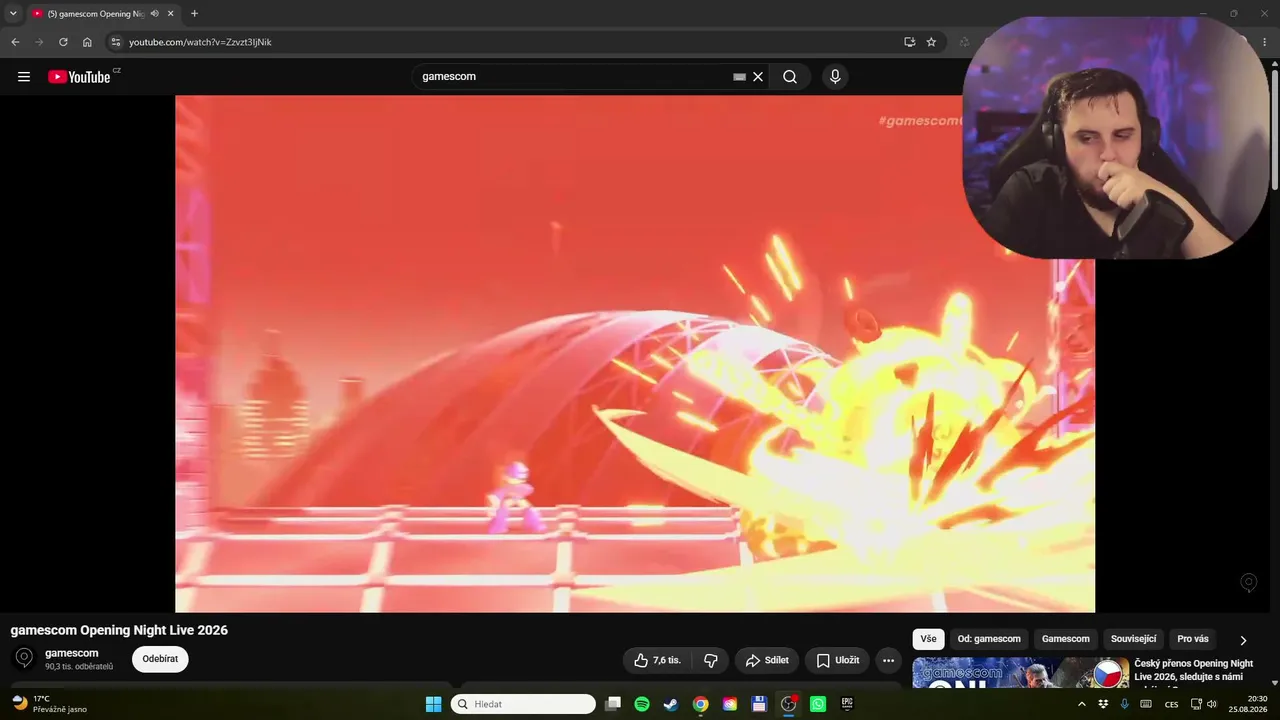Open microphone tray indicator
This screenshot has width=1280, height=720.
coord(1124,704)
